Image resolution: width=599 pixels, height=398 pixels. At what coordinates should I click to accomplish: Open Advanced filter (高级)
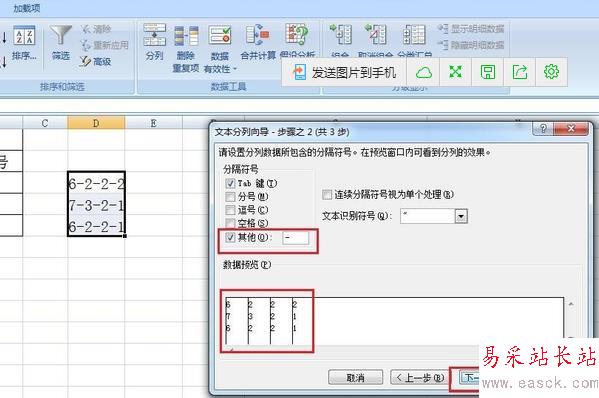point(96,61)
